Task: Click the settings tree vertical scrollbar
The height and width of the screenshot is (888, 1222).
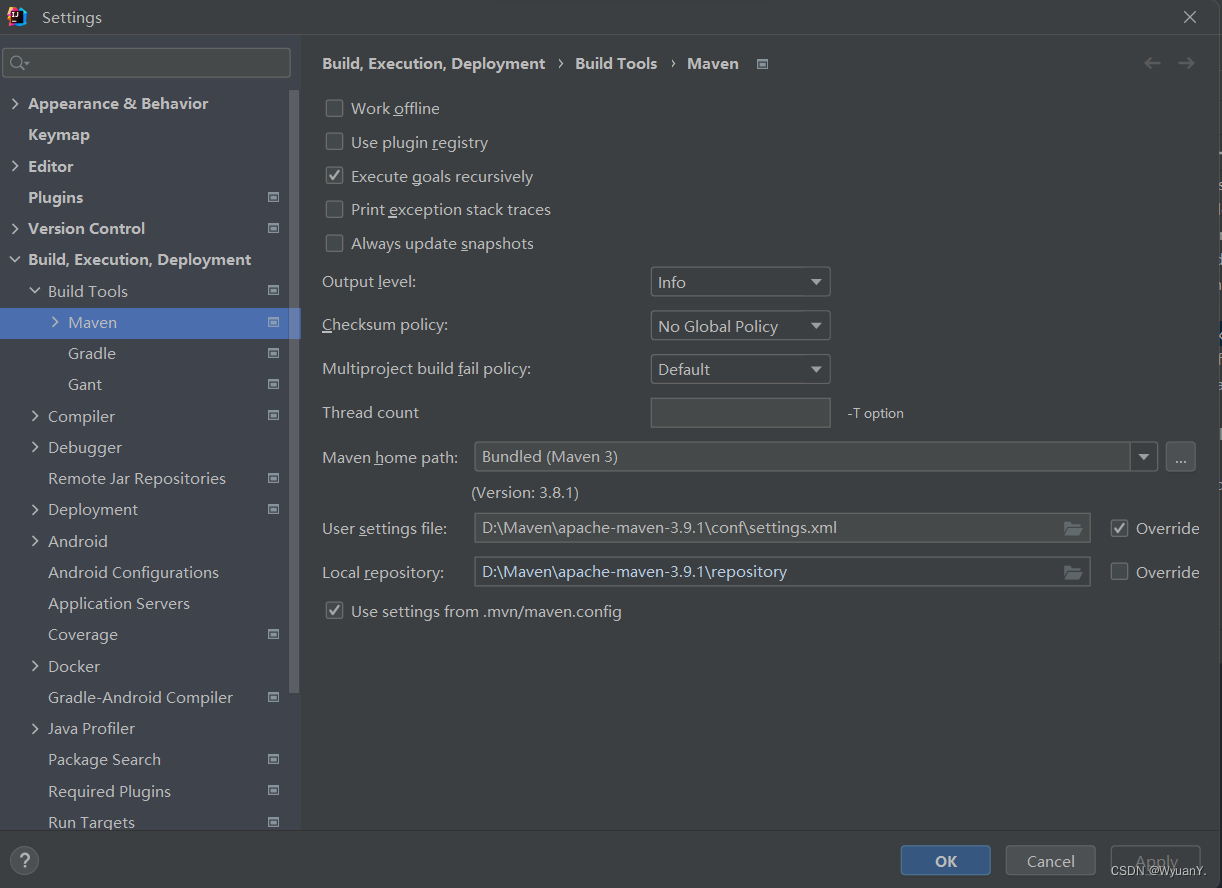Action: (294, 390)
